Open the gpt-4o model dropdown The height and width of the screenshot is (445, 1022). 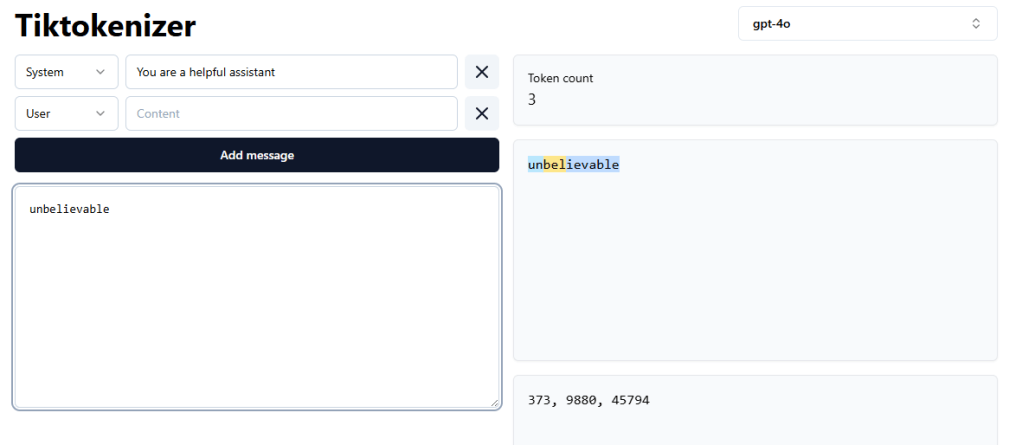[866, 24]
